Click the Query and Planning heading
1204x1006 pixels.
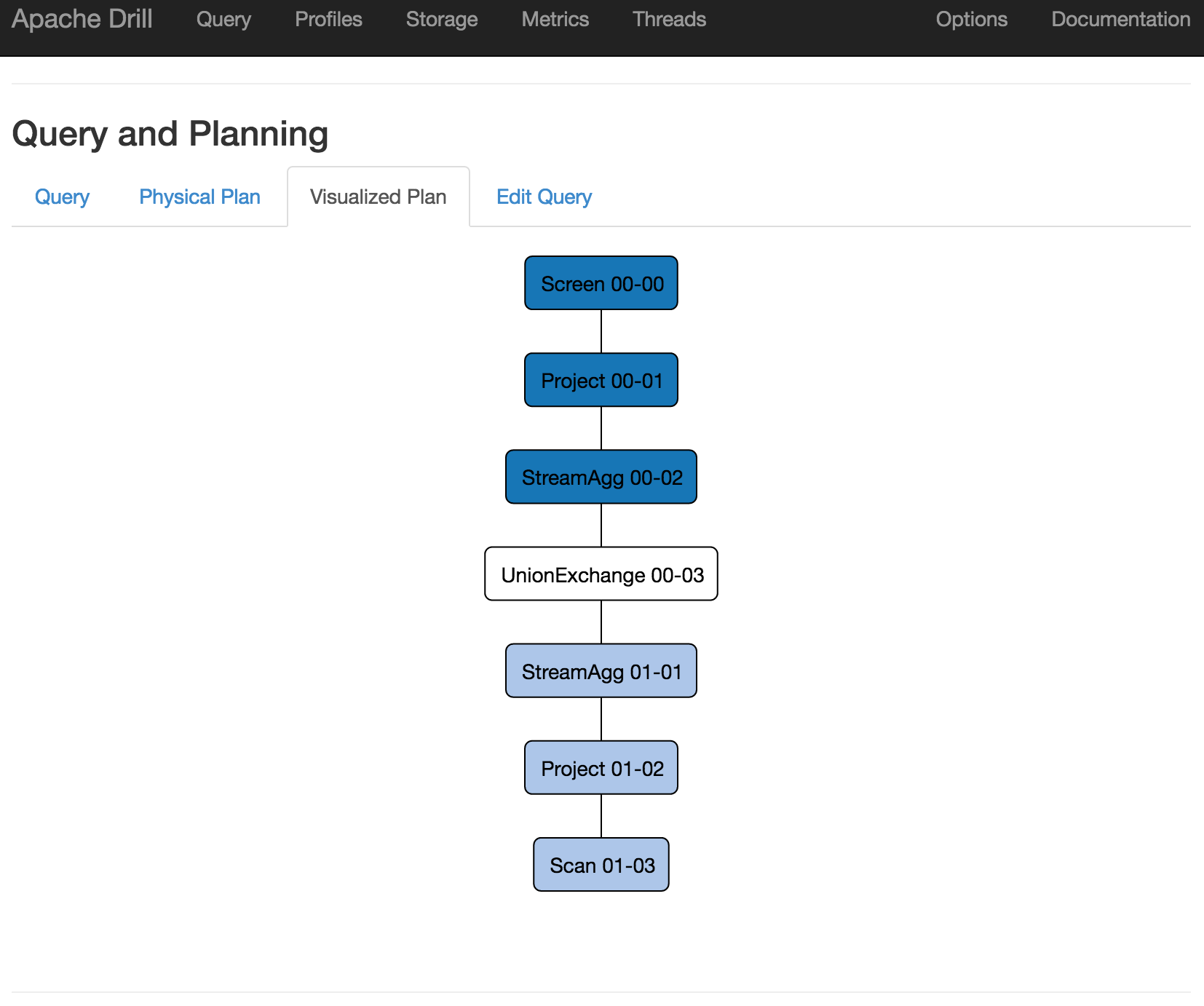point(170,134)
